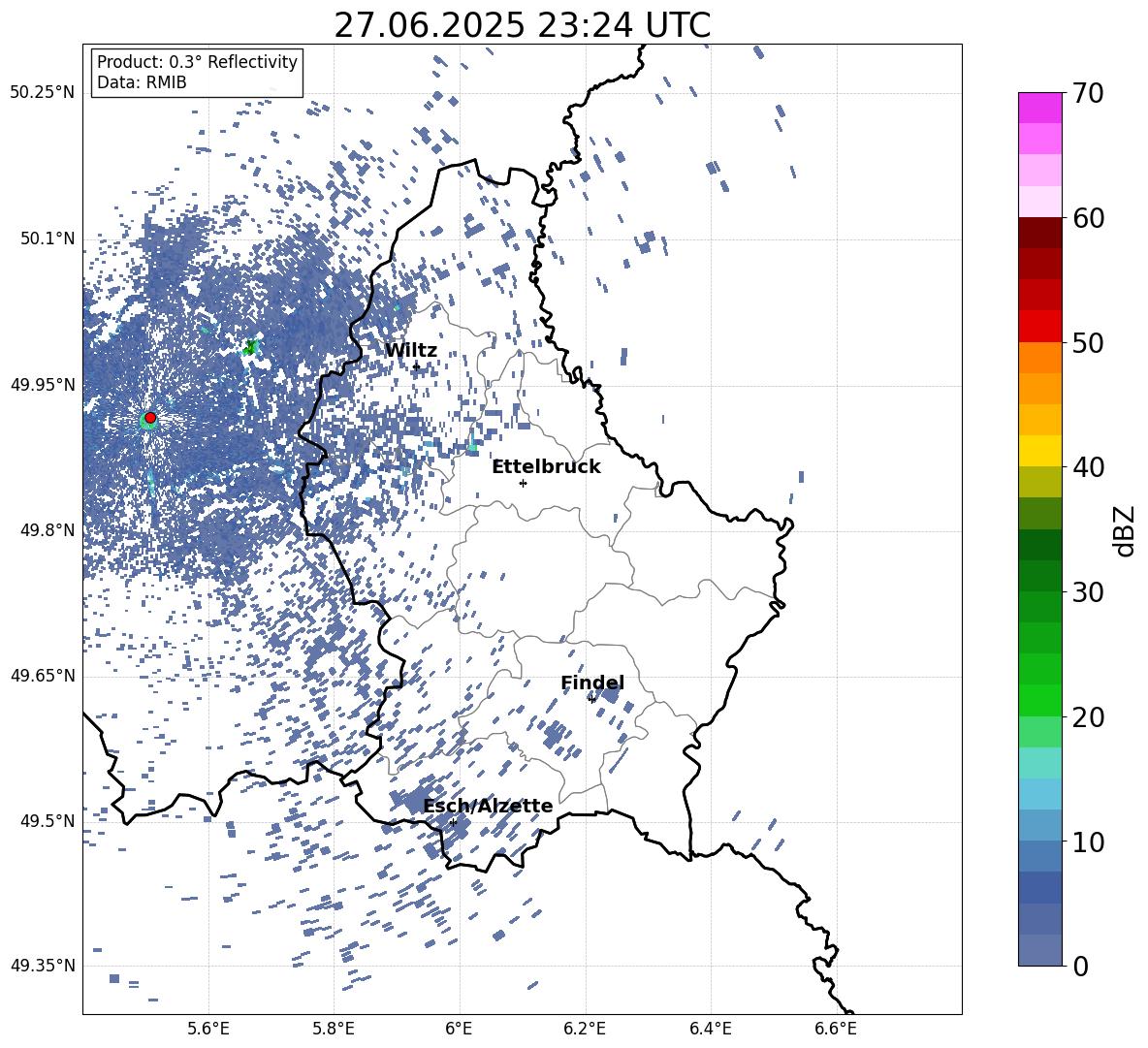Click the light cyan colorbar swatch just above 15

(1039, 763)
